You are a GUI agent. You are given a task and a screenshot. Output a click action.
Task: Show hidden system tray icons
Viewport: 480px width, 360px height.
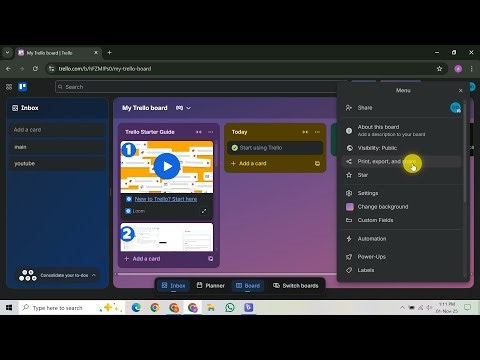(402, 308)
